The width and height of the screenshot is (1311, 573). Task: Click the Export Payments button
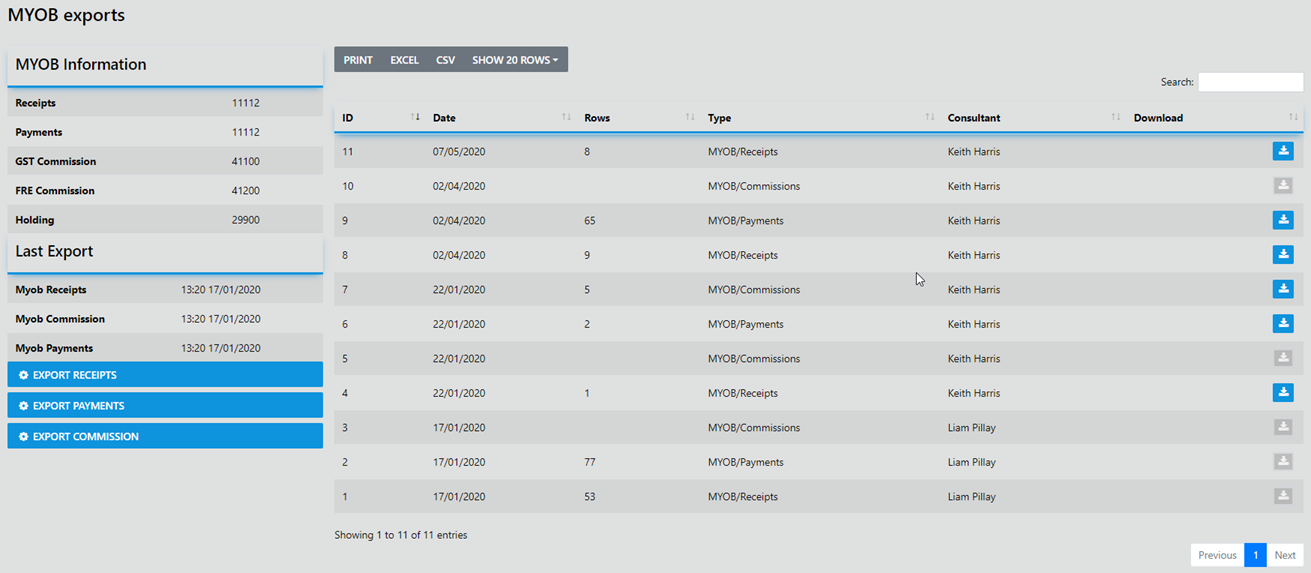click(x=165, y=406)
